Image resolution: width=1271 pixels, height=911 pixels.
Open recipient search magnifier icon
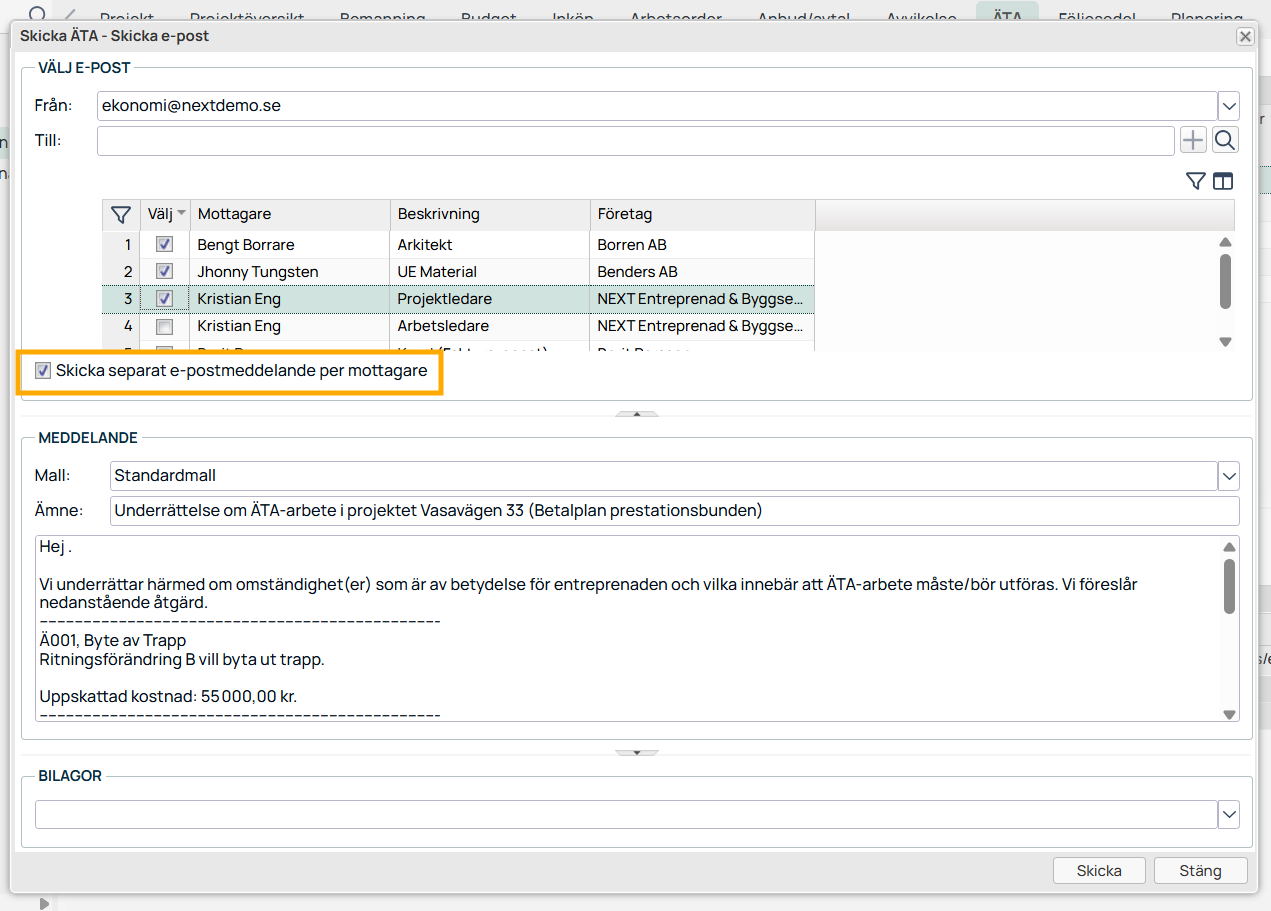pyautogui.click(x=1226, y=140)
